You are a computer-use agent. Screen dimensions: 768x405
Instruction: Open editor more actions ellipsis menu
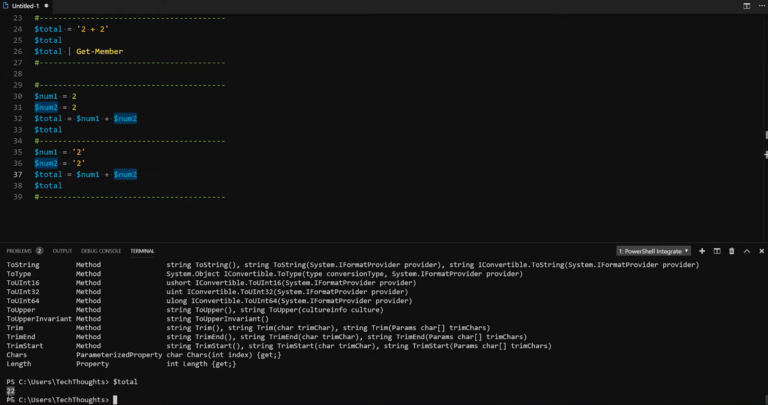pos(760,6)
